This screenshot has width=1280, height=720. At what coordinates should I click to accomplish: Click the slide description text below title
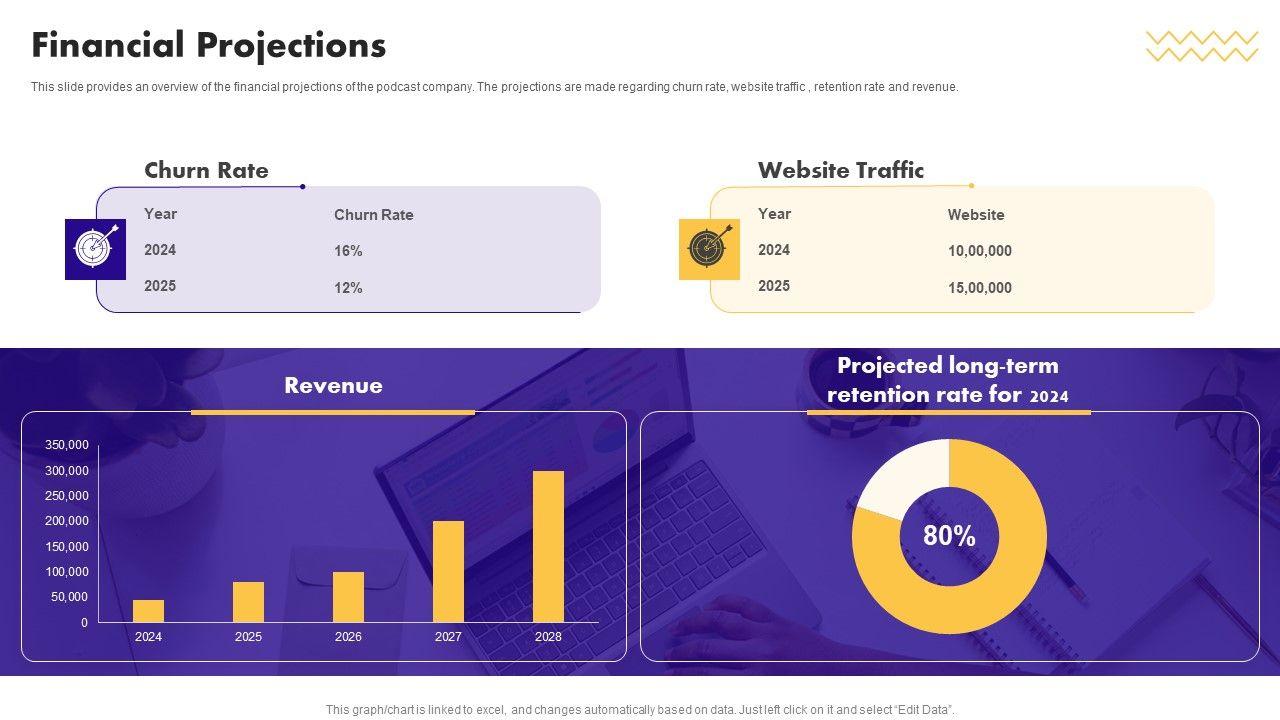tap(494, 87)
